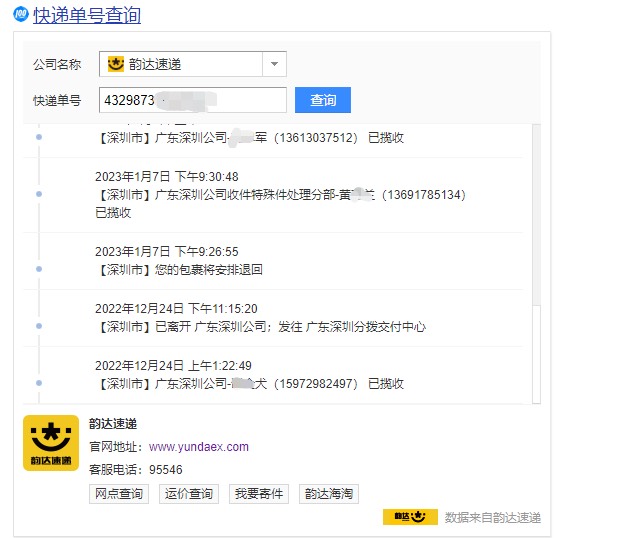
Task: Click timeline dot for 2023年1月7日 下午9:30:48 entry
Action: click(39, 193)
